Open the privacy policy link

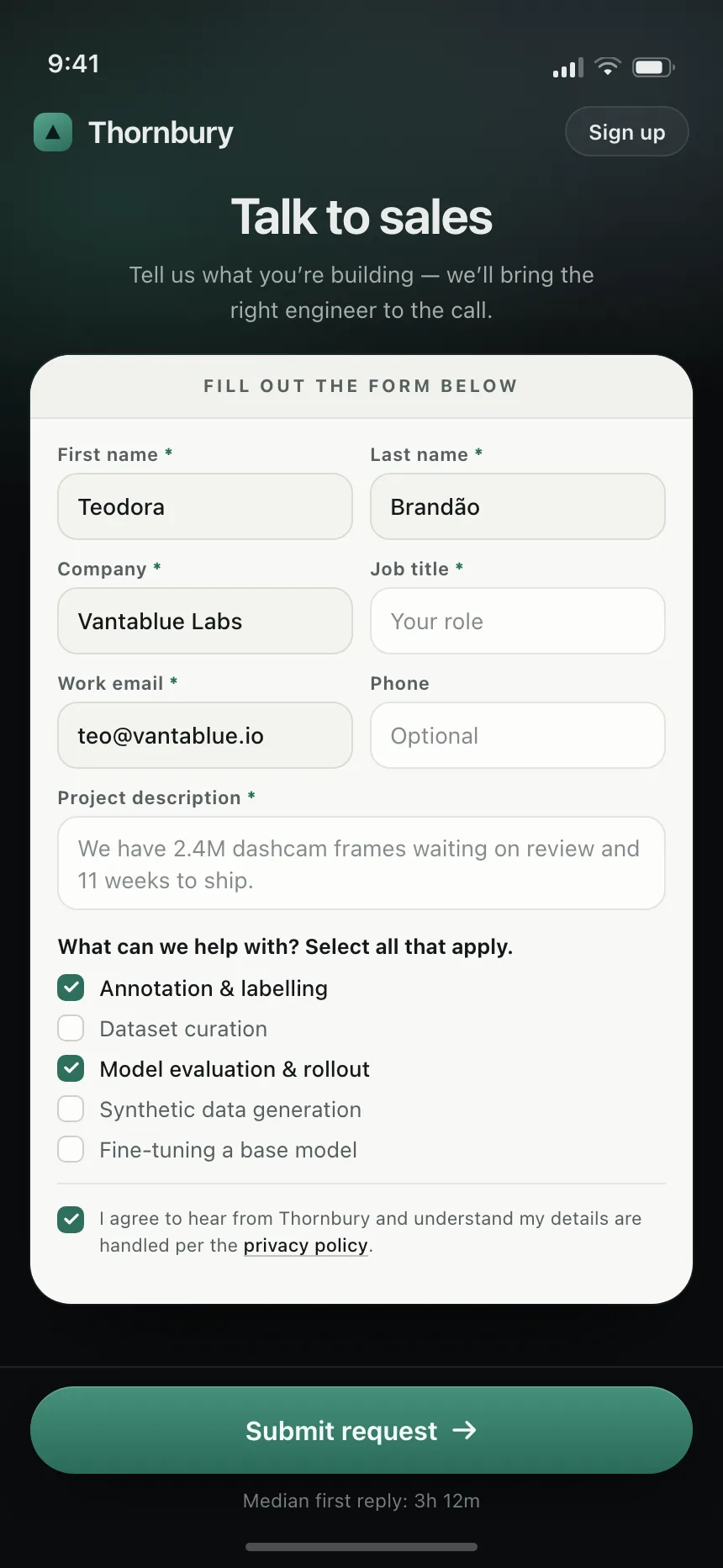coord(306,1245)
